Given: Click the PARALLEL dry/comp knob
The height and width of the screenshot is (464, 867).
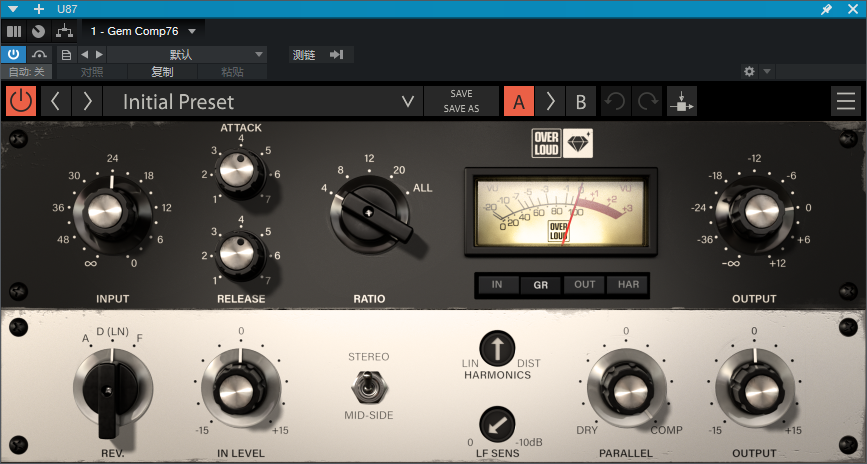Looking at the screenshot, I should pyautogui.click(x=628, y=390).
